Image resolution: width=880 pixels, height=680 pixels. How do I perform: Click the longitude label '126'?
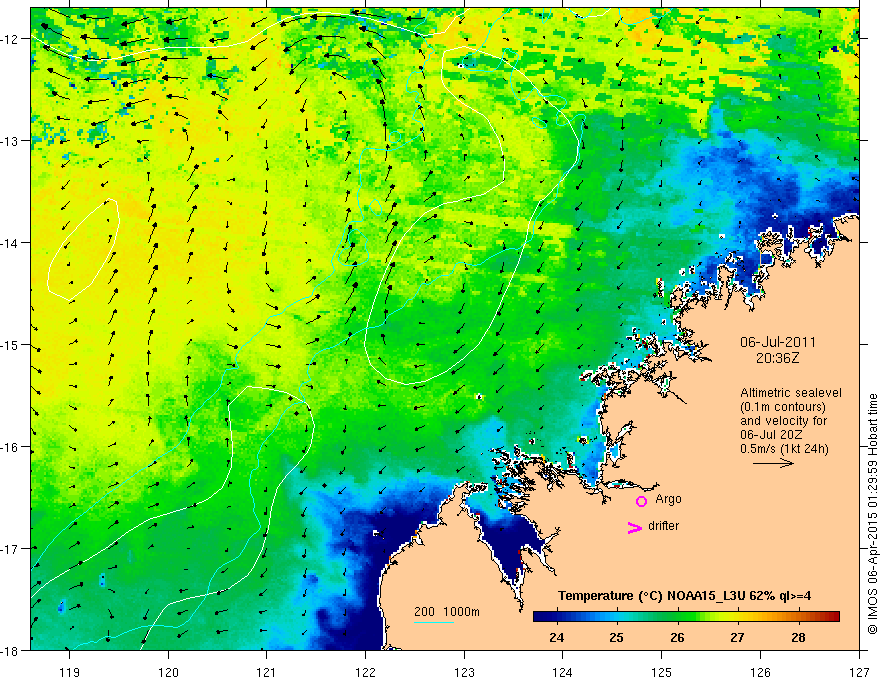click(x=760, y=672)
